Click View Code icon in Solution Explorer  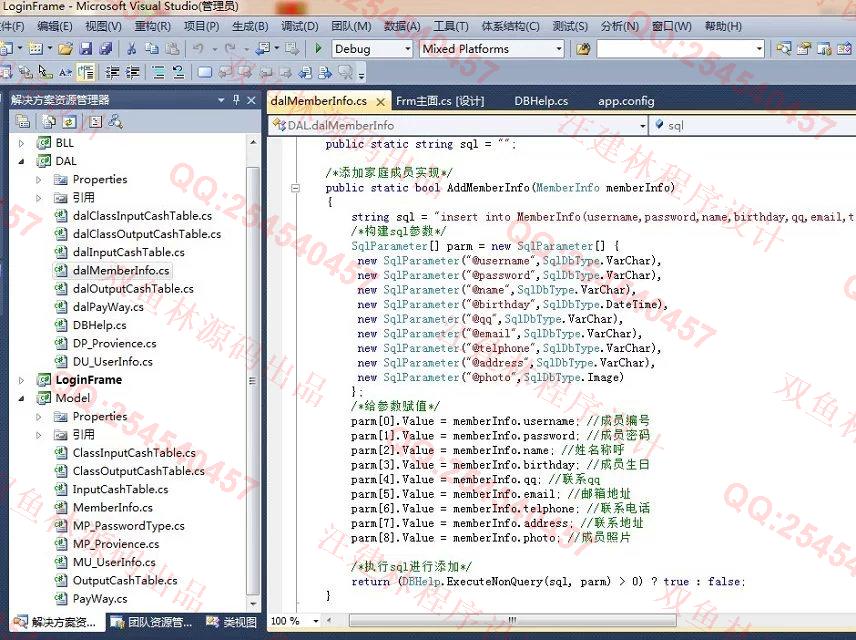pos(96,121)
